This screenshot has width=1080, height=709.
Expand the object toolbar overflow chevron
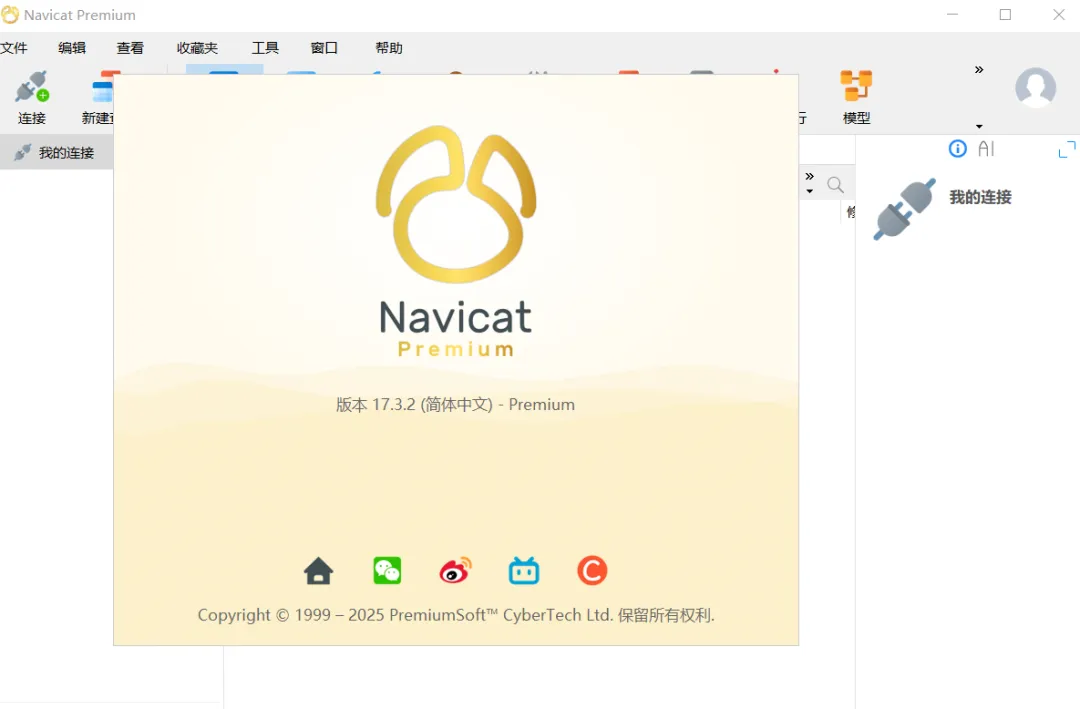pyautogui.click(x=809, y=176)
